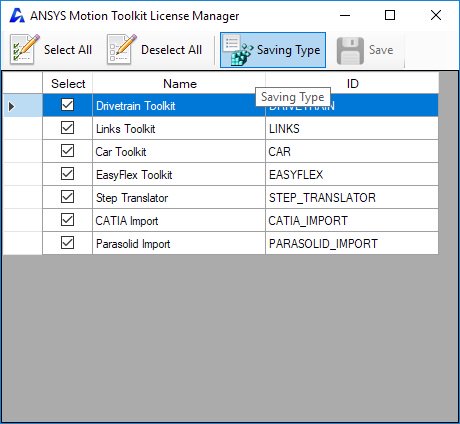This screenshot has height=424, width=460.
Task: Click the CATIA_IMPORT ID cell
Action: [x=352, y=220]
